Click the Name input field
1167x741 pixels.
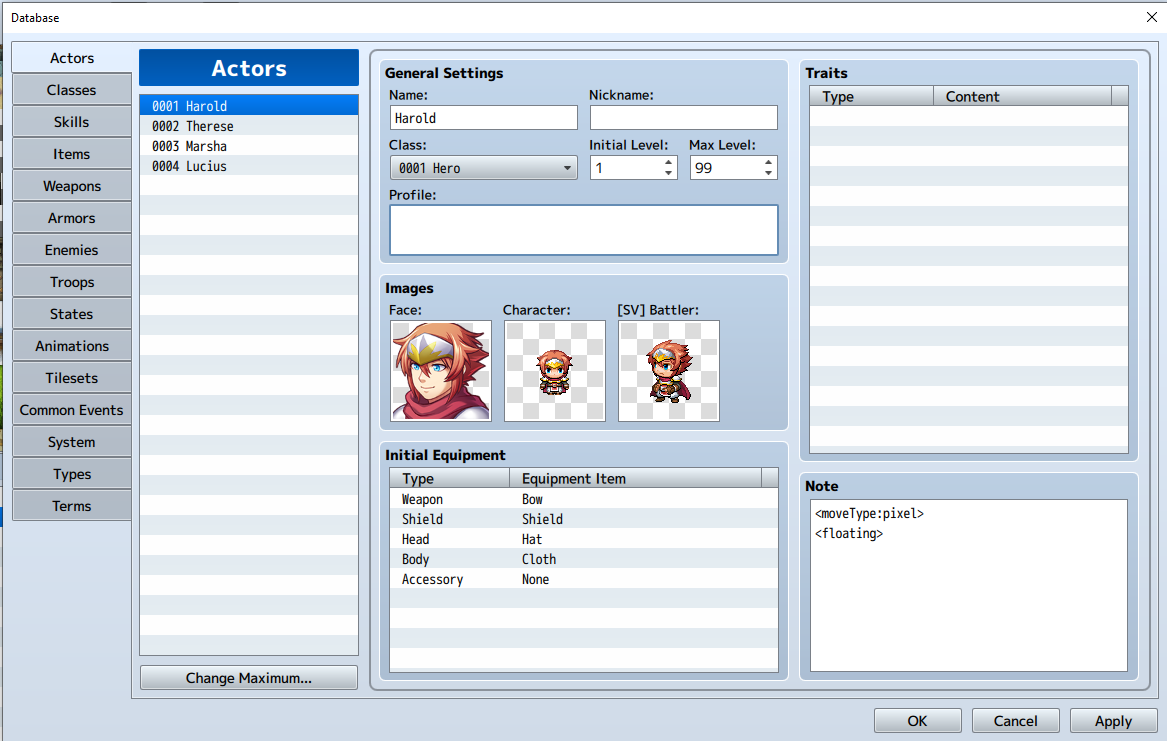coord(483,117)
